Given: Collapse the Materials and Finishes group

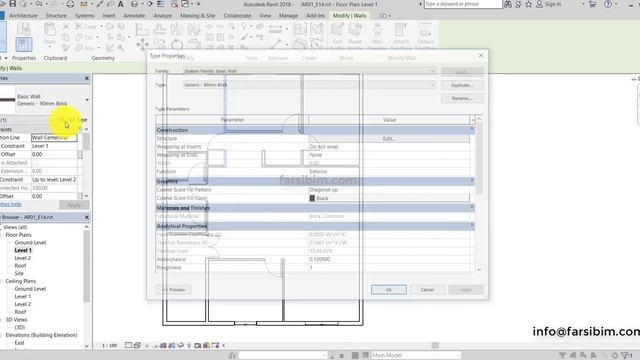Looking at the screenshot, I should click(472, 207).
